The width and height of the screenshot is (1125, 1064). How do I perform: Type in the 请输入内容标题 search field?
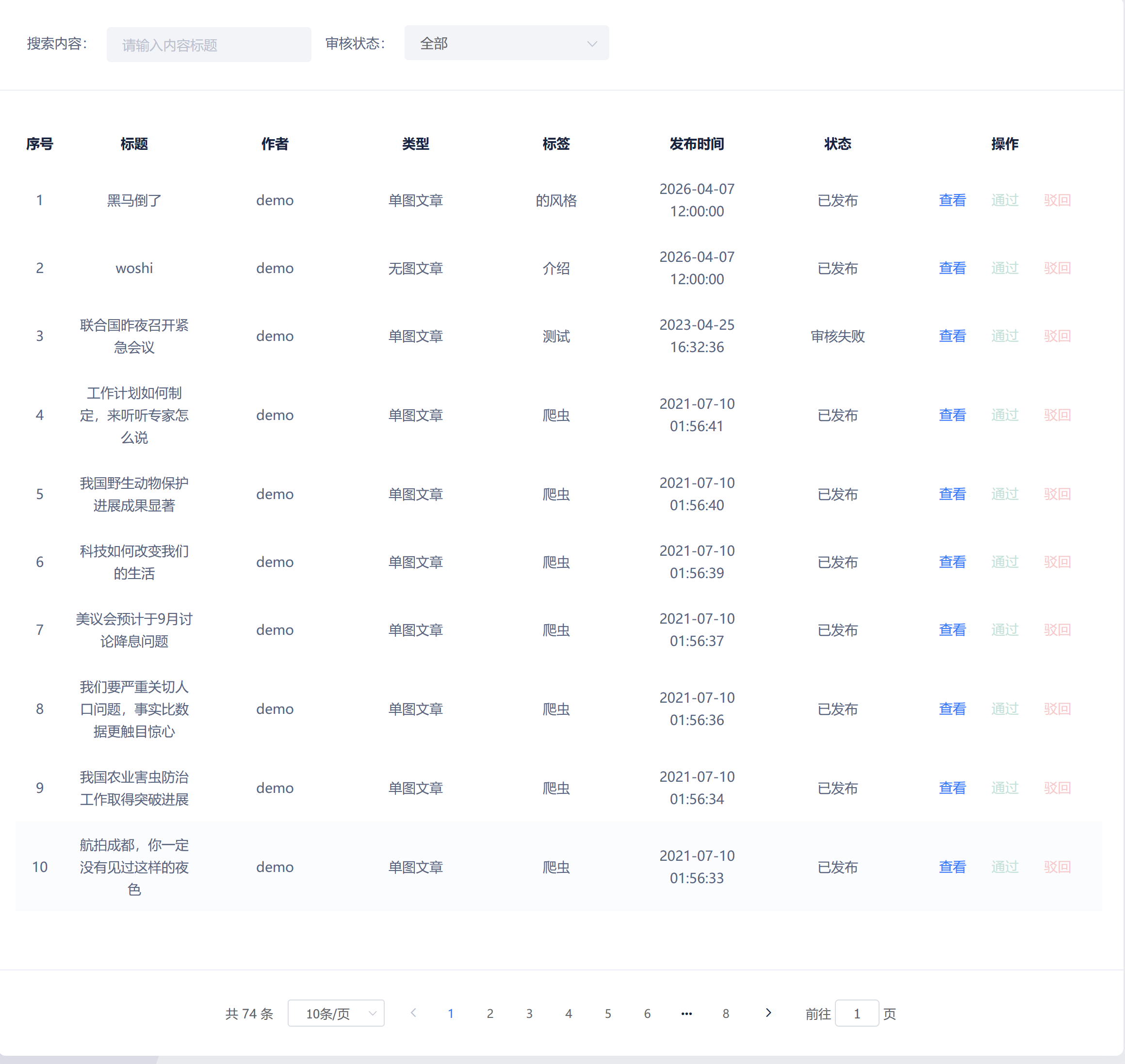click(209, 45)
